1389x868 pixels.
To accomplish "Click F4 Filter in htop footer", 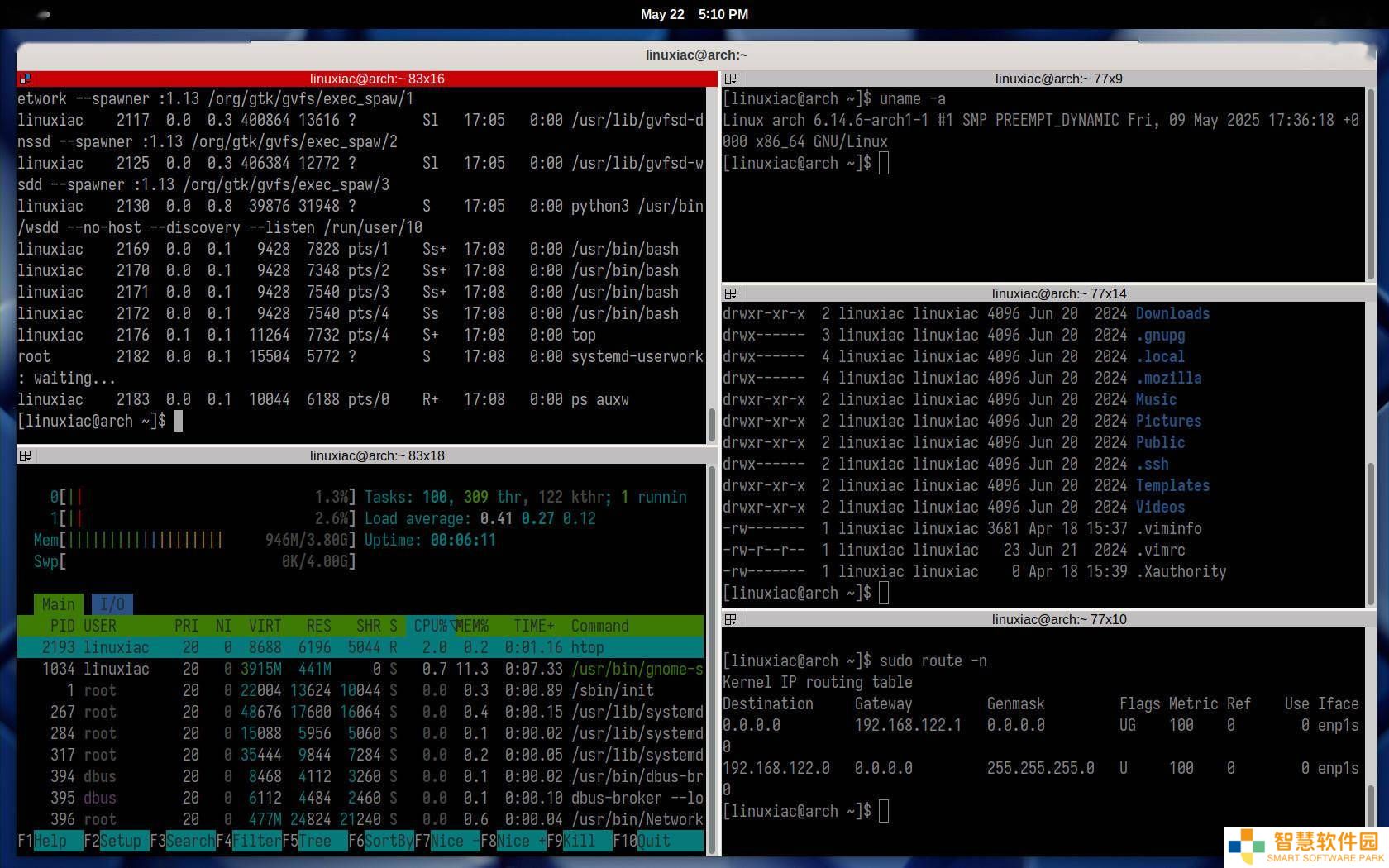I will click(249, 841).
